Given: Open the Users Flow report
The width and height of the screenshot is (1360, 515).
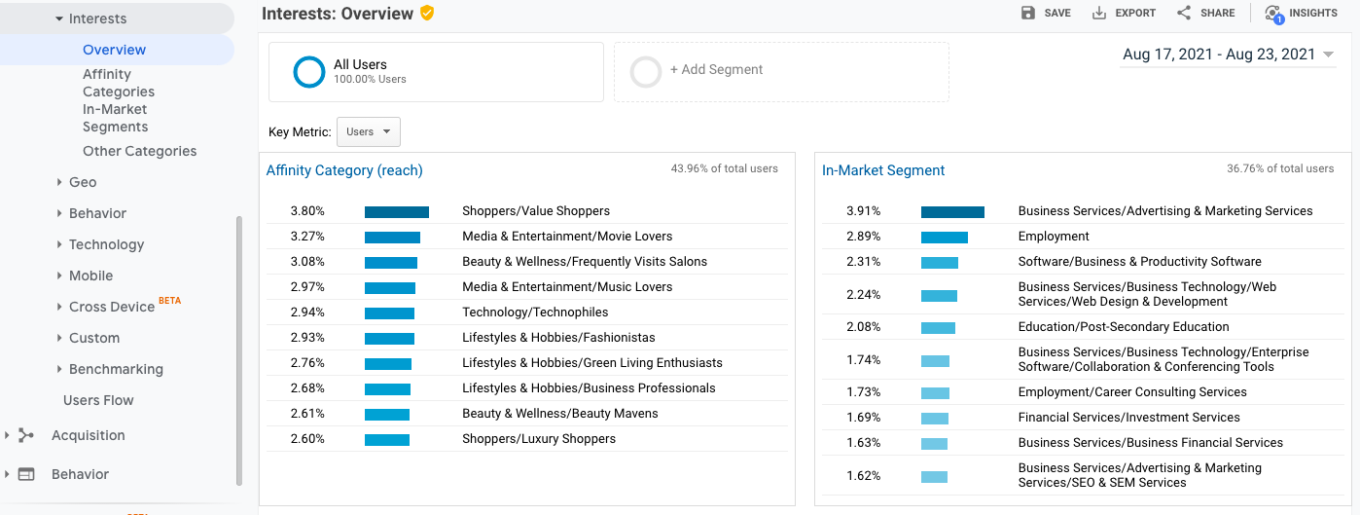Looking at the screenshot, I should pyautogui.click(x=98, y=400).
